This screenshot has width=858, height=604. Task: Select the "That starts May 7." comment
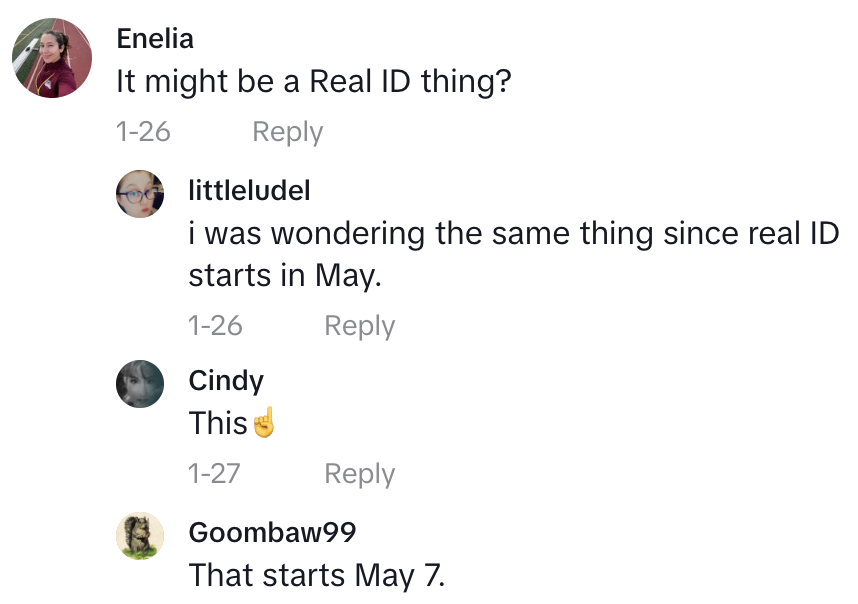[x=317, y=576]
